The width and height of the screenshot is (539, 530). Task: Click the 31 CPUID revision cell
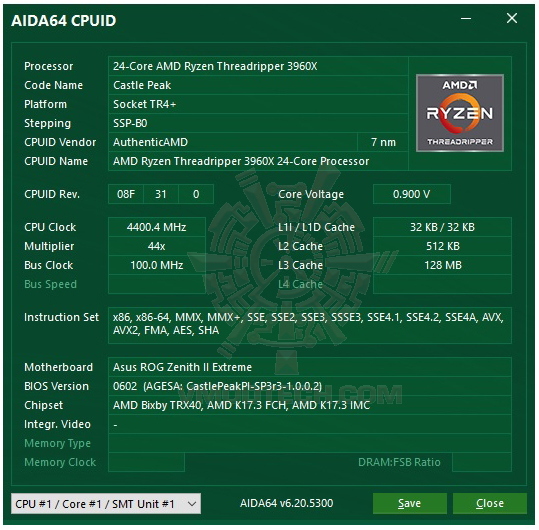point(161,194)
